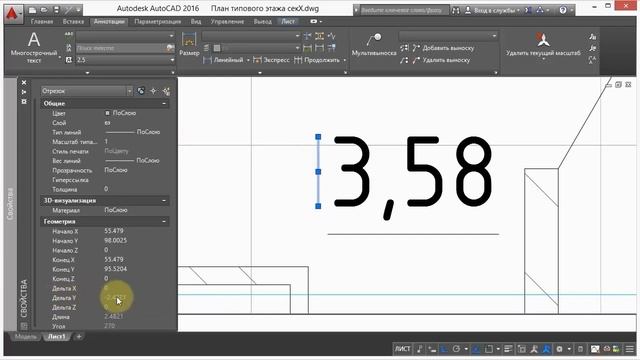Collapse the 3D-визуализация section

[x=164, y=201]
